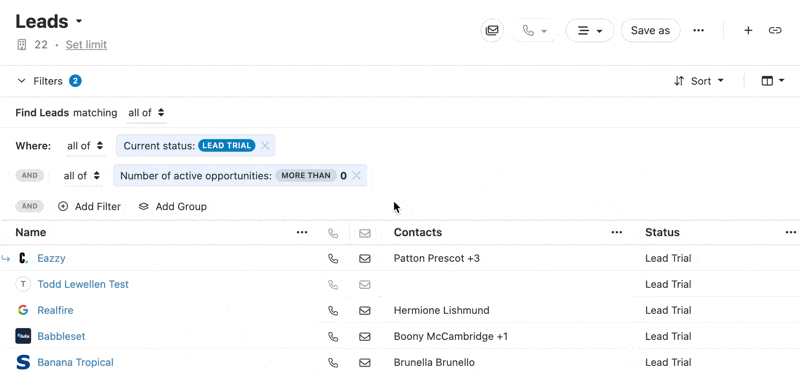Email Babbleset using envelope icon
Viewport: 800px width, 380px height.
pyautogui.click(x=364, y=337)
